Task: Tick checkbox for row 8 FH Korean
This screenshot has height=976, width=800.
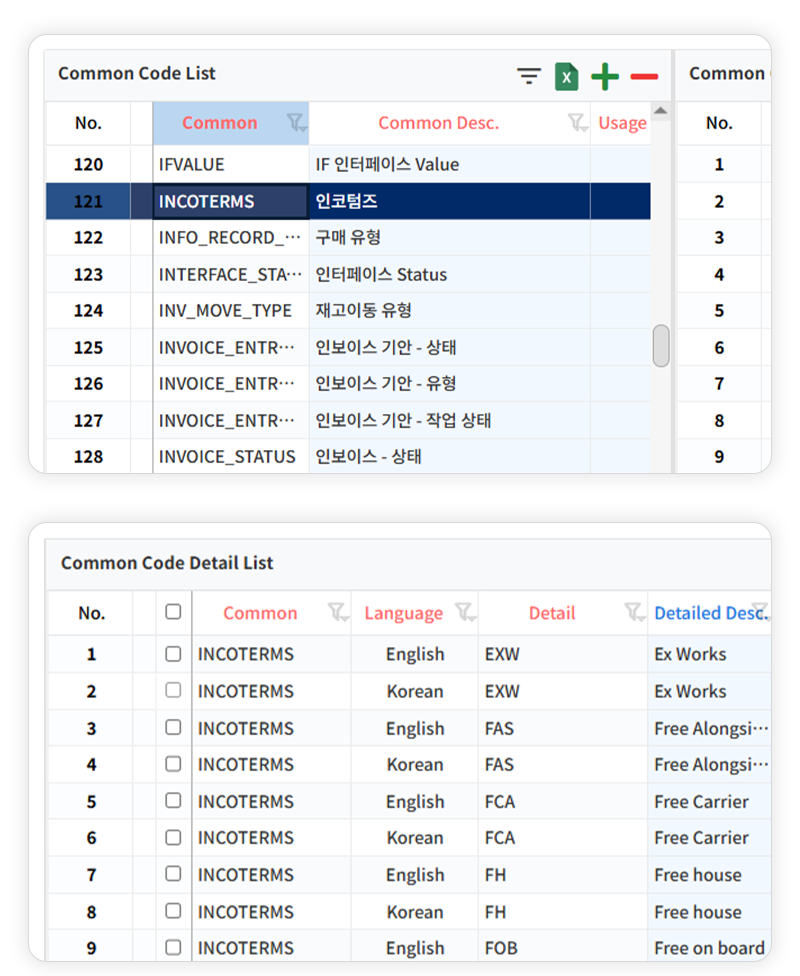Action: (173, 911)
